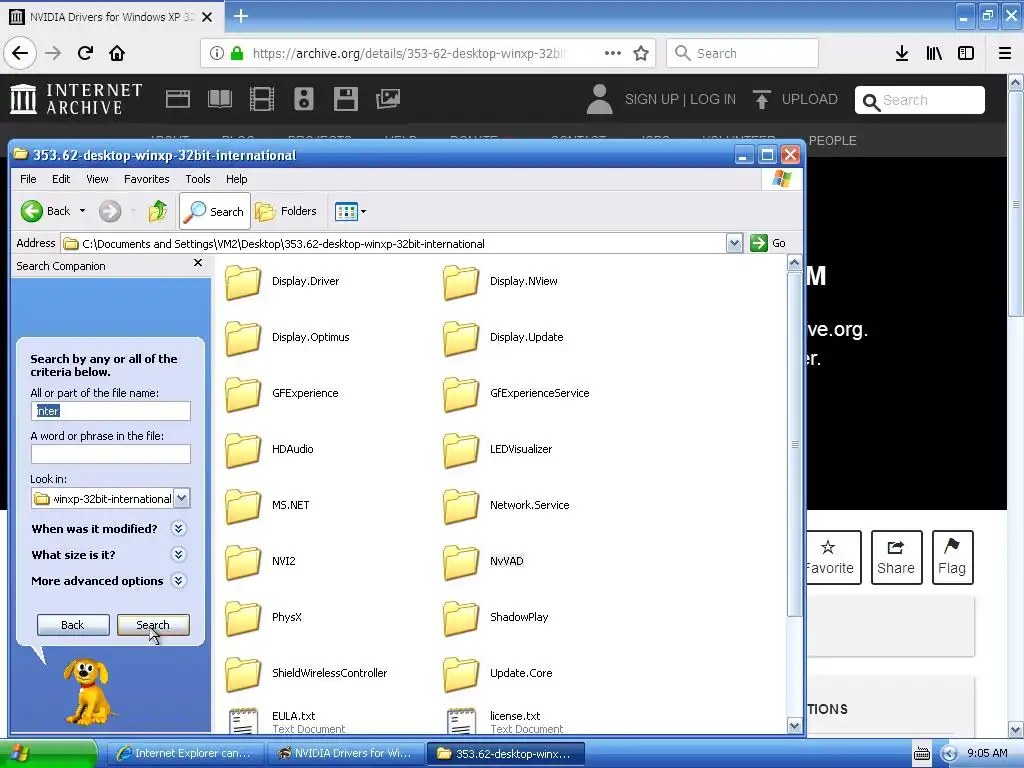The height and width of the screenshot is (768, 1024).
Task: Select the Display.Optimus folder
Action: point(287,337)
